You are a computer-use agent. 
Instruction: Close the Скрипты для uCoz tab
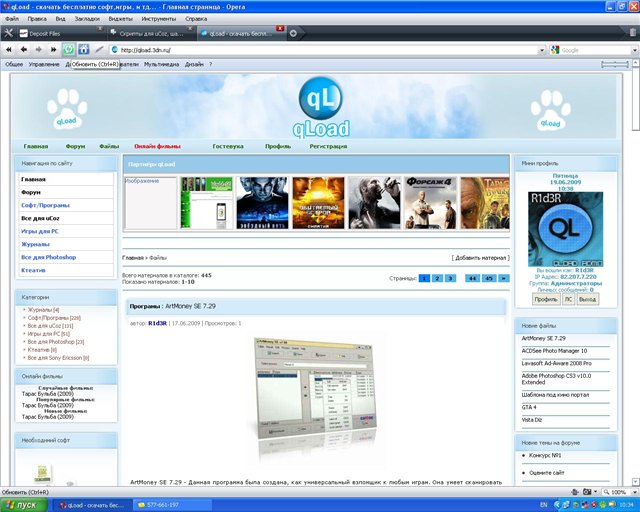point(190,28)
